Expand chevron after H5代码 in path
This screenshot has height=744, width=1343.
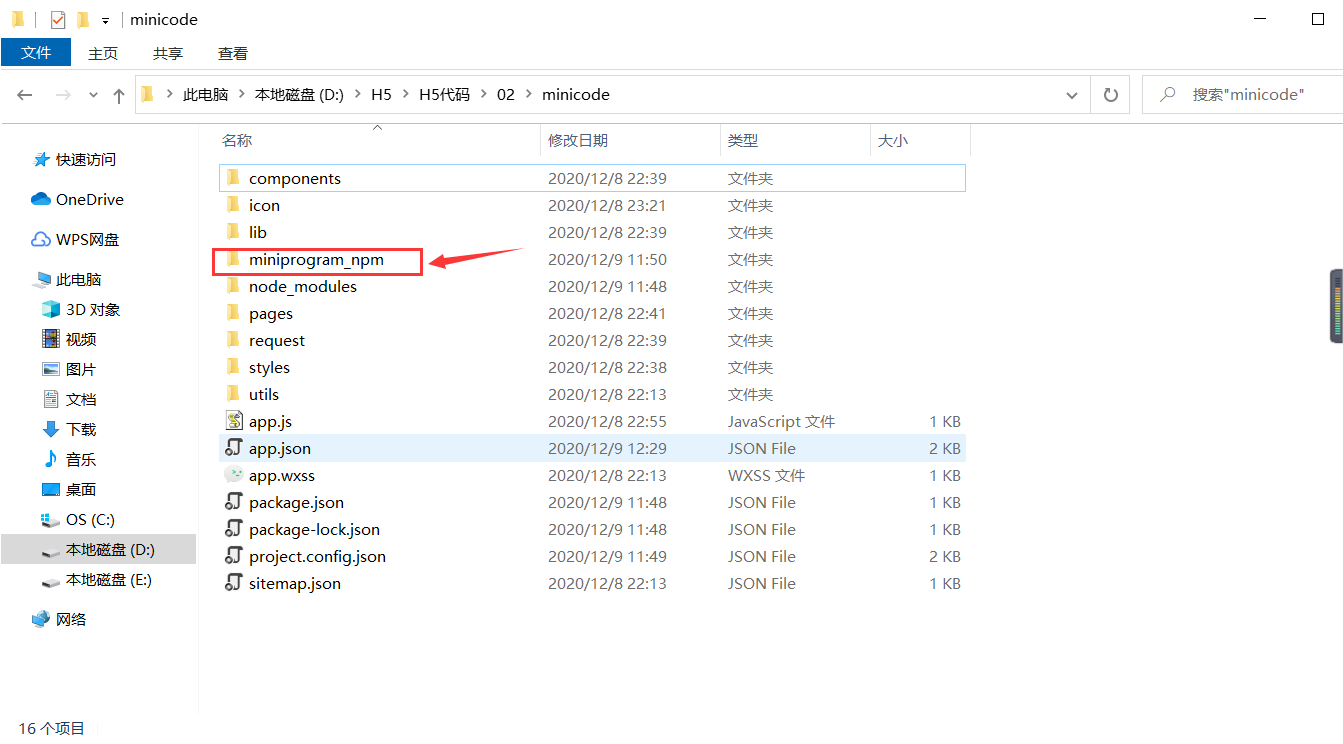tap(483, 95)
